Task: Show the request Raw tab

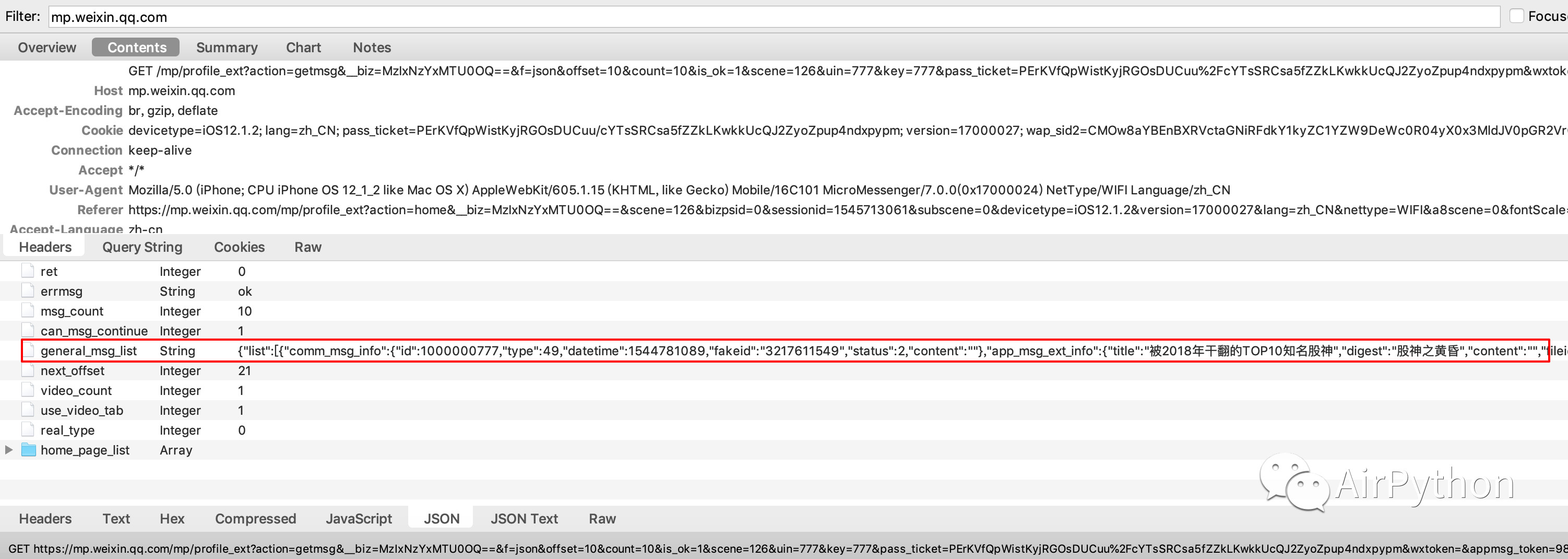Action: tap(308, 247)
